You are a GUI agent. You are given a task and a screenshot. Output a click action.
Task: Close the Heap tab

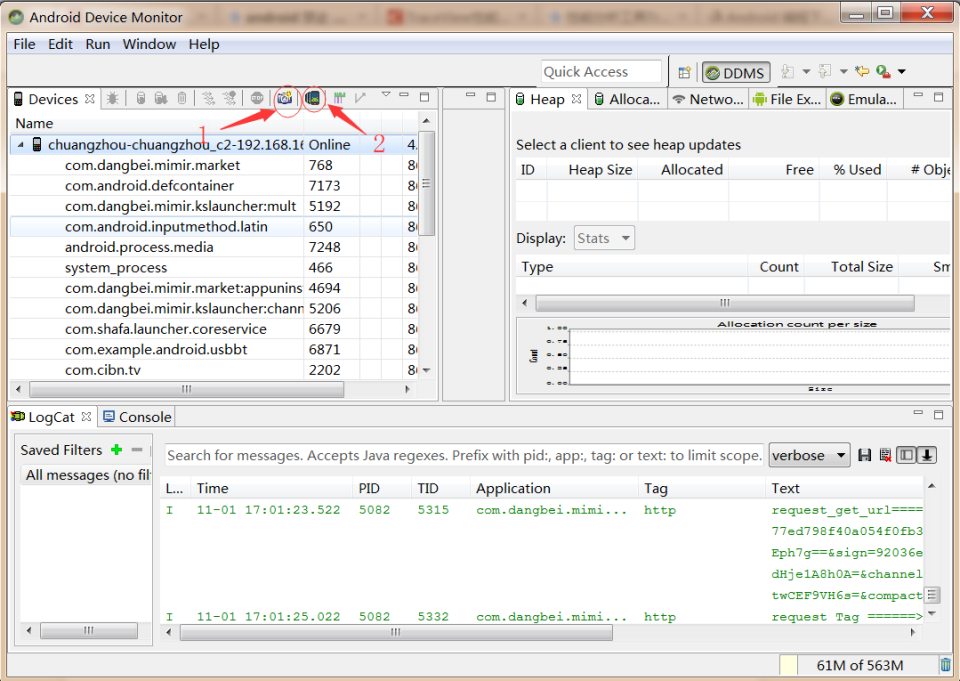576,99
